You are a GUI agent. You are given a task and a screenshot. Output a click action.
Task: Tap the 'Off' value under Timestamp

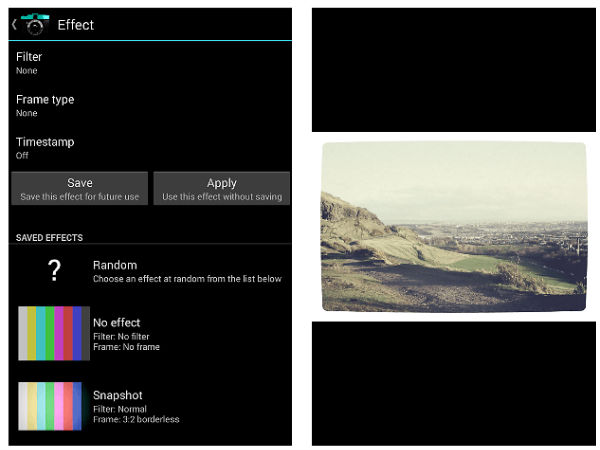click(22, 156)
